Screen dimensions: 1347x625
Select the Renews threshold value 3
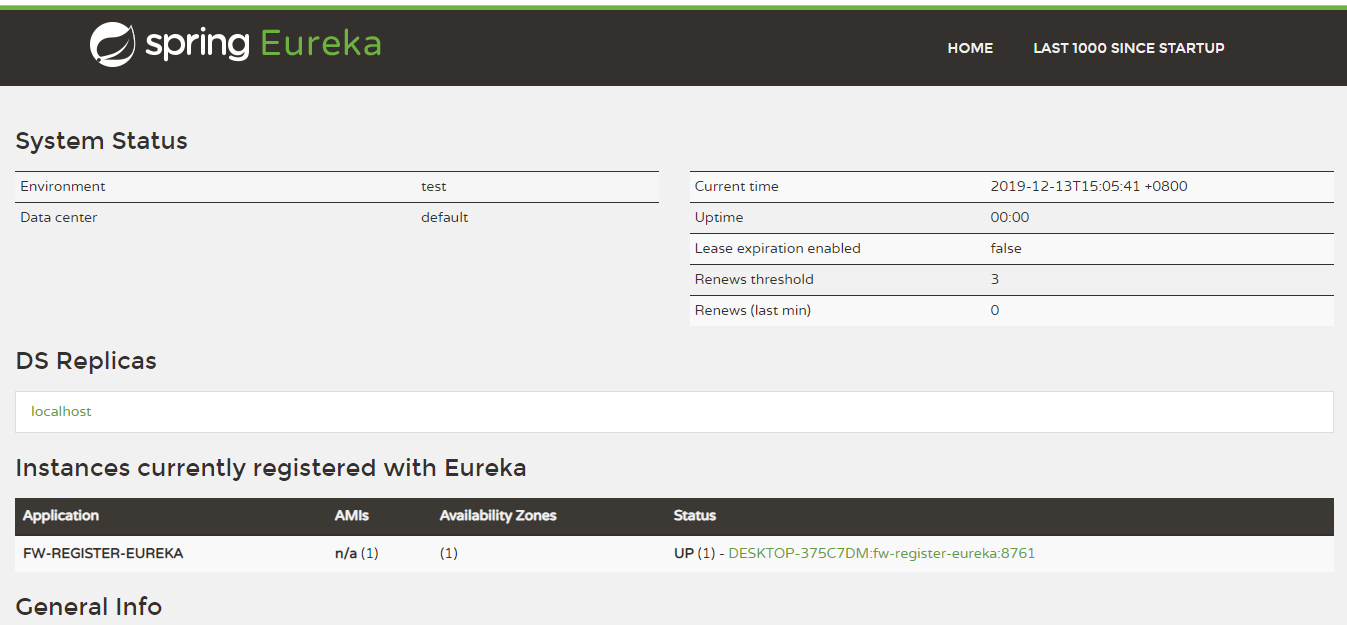point(994,279)
